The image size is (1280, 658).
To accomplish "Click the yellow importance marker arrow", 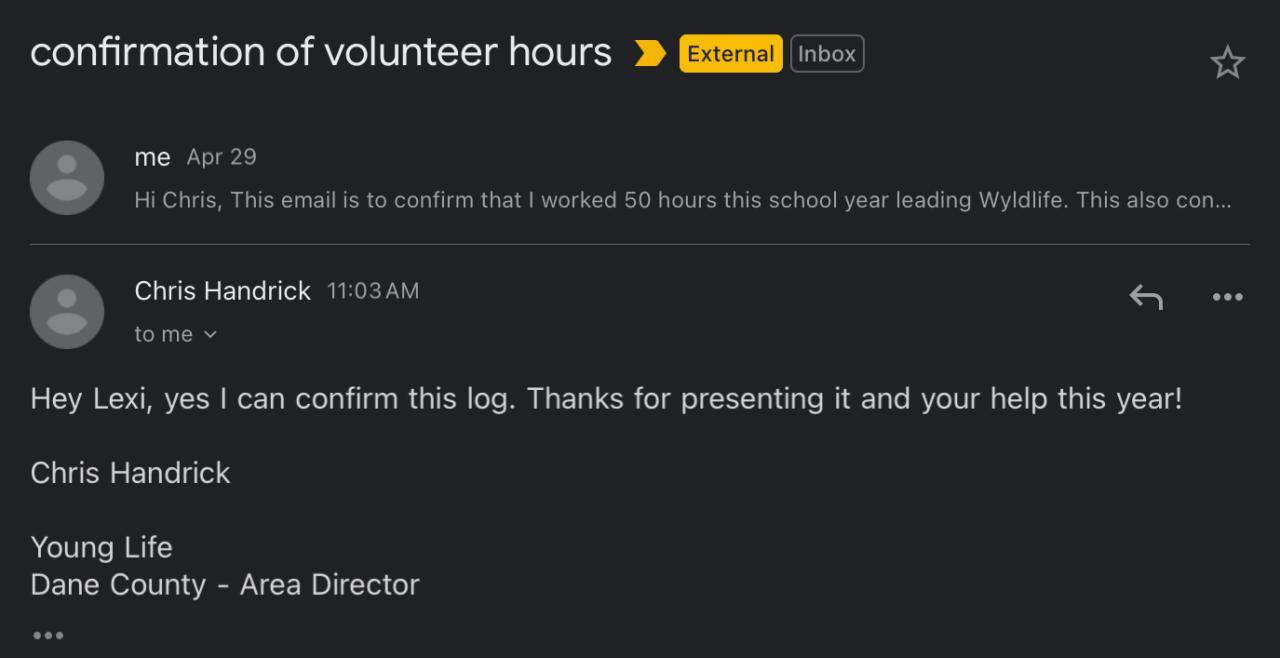I will coord(650,54).
